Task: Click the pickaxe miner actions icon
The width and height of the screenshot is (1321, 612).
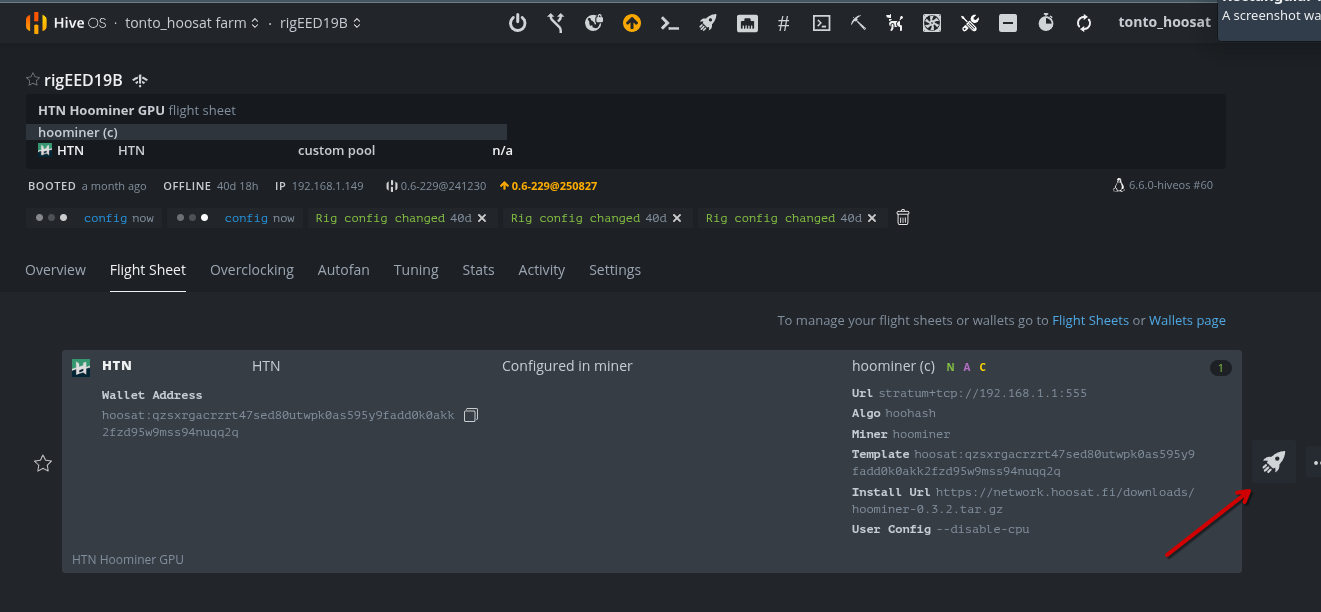Action: click(x=858, y=22)
